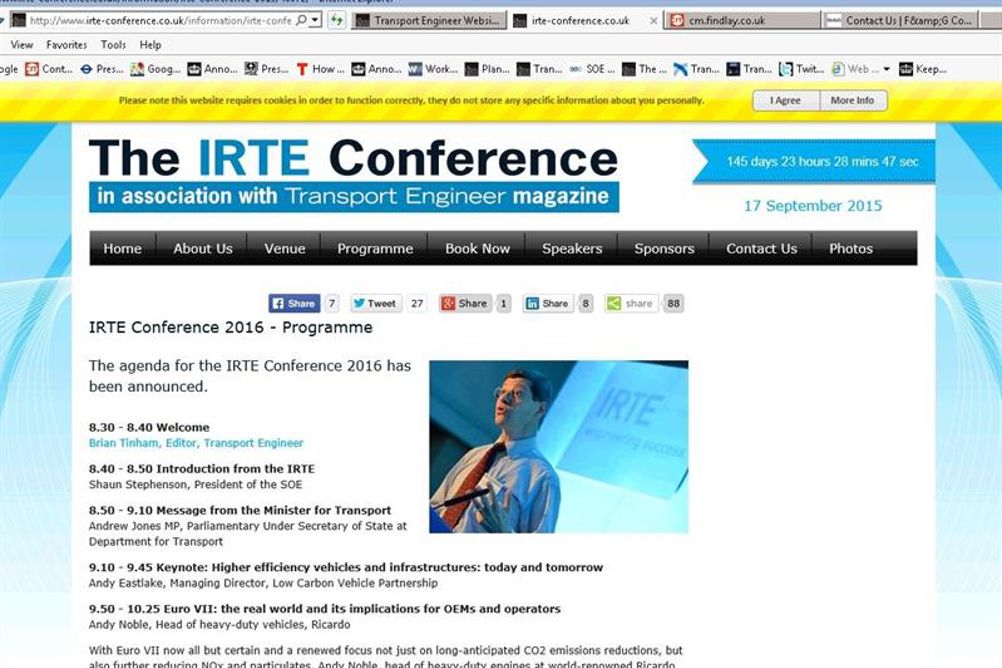This screenshot has width=1002, height=668.
Task: Open the Tools menu
Action: (113, 45)
